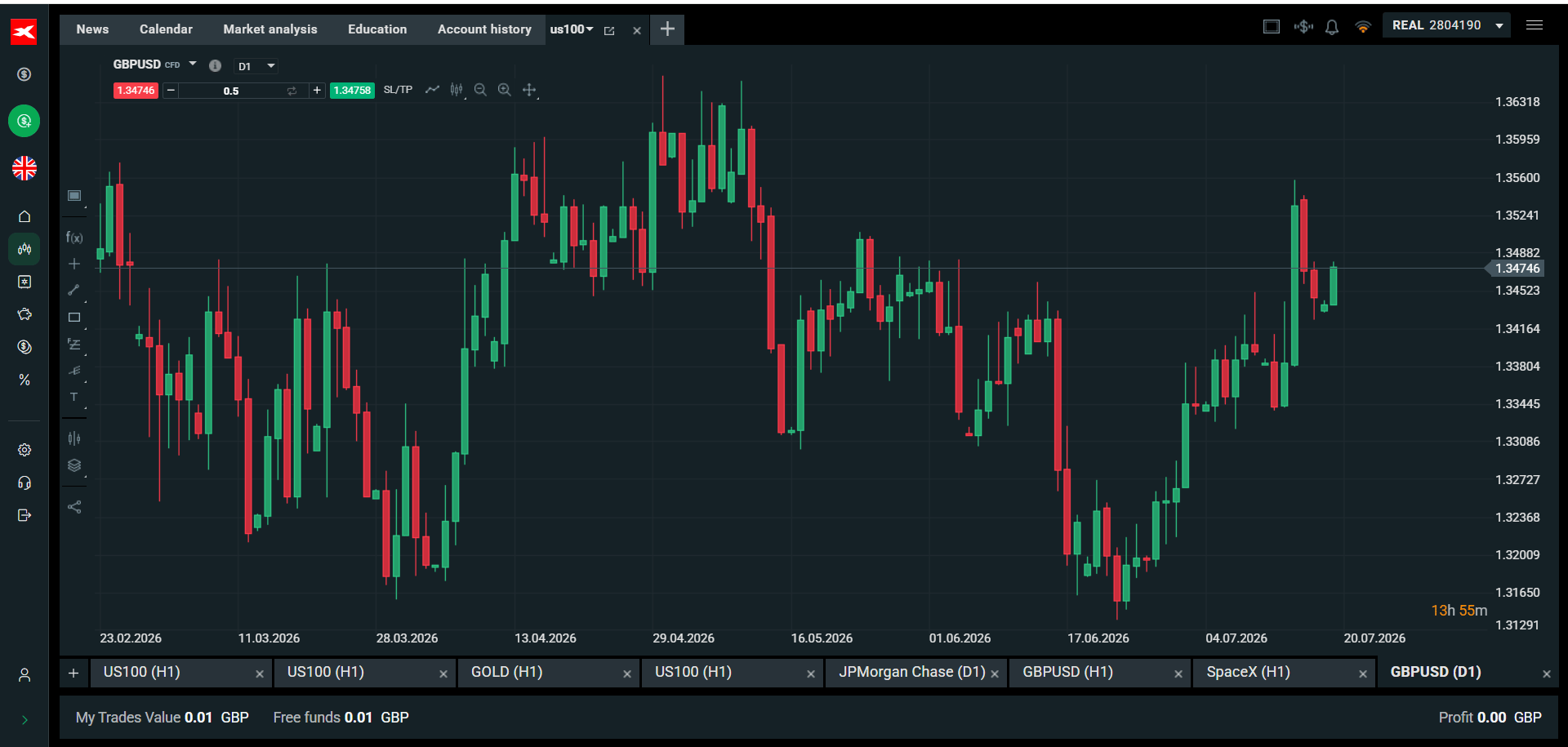Open candlestick chart style icon in toolbar

457,90
